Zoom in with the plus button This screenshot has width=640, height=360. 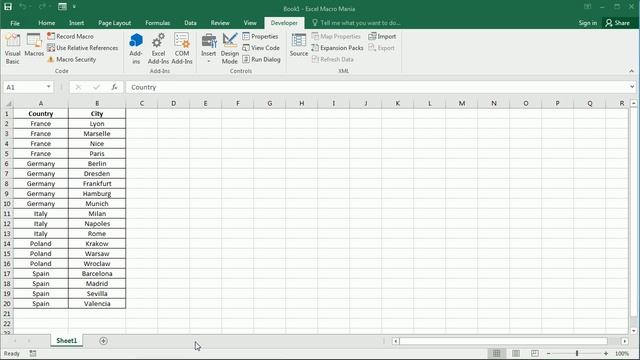pos(606,353)
